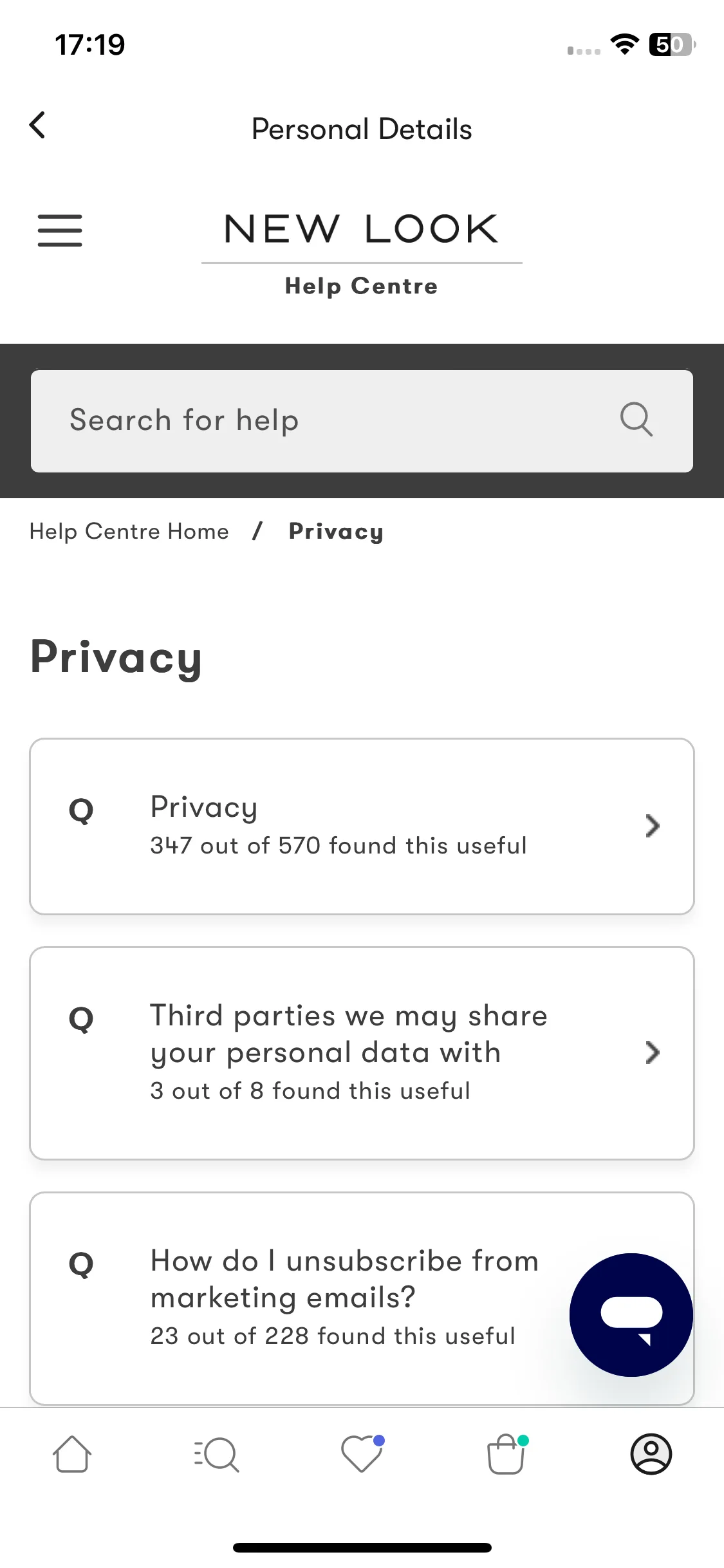Open the wishlist heart icon

tap(362, 1453)
